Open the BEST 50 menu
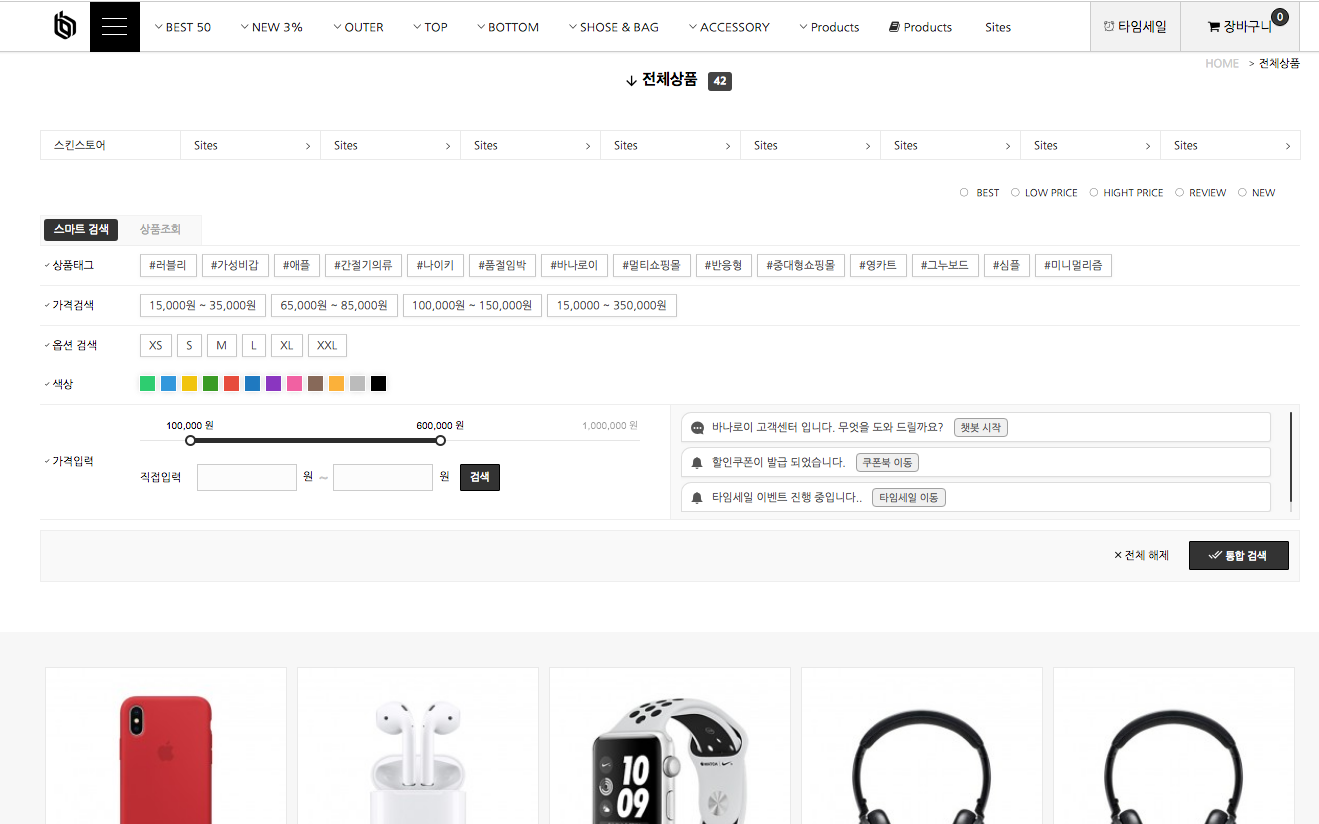Viewport: 1319px width, 824px height. coord(183,27)
